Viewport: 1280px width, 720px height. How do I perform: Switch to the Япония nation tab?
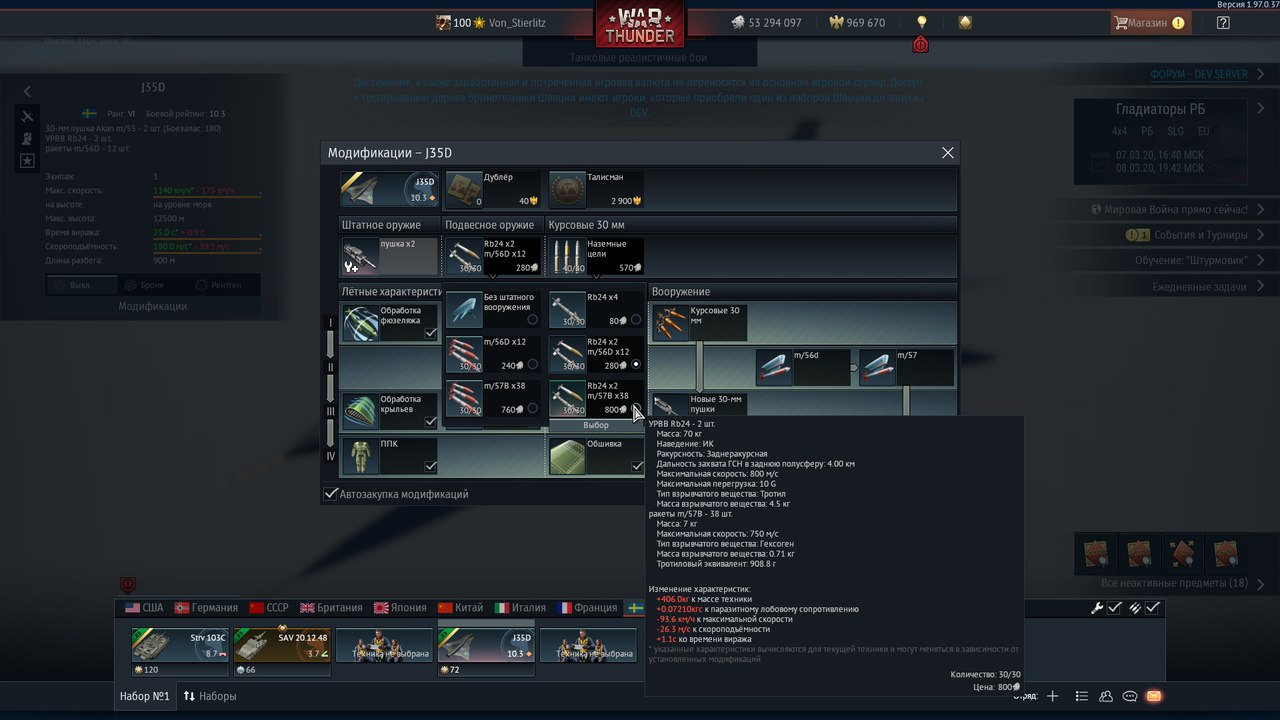click(400, 607)
